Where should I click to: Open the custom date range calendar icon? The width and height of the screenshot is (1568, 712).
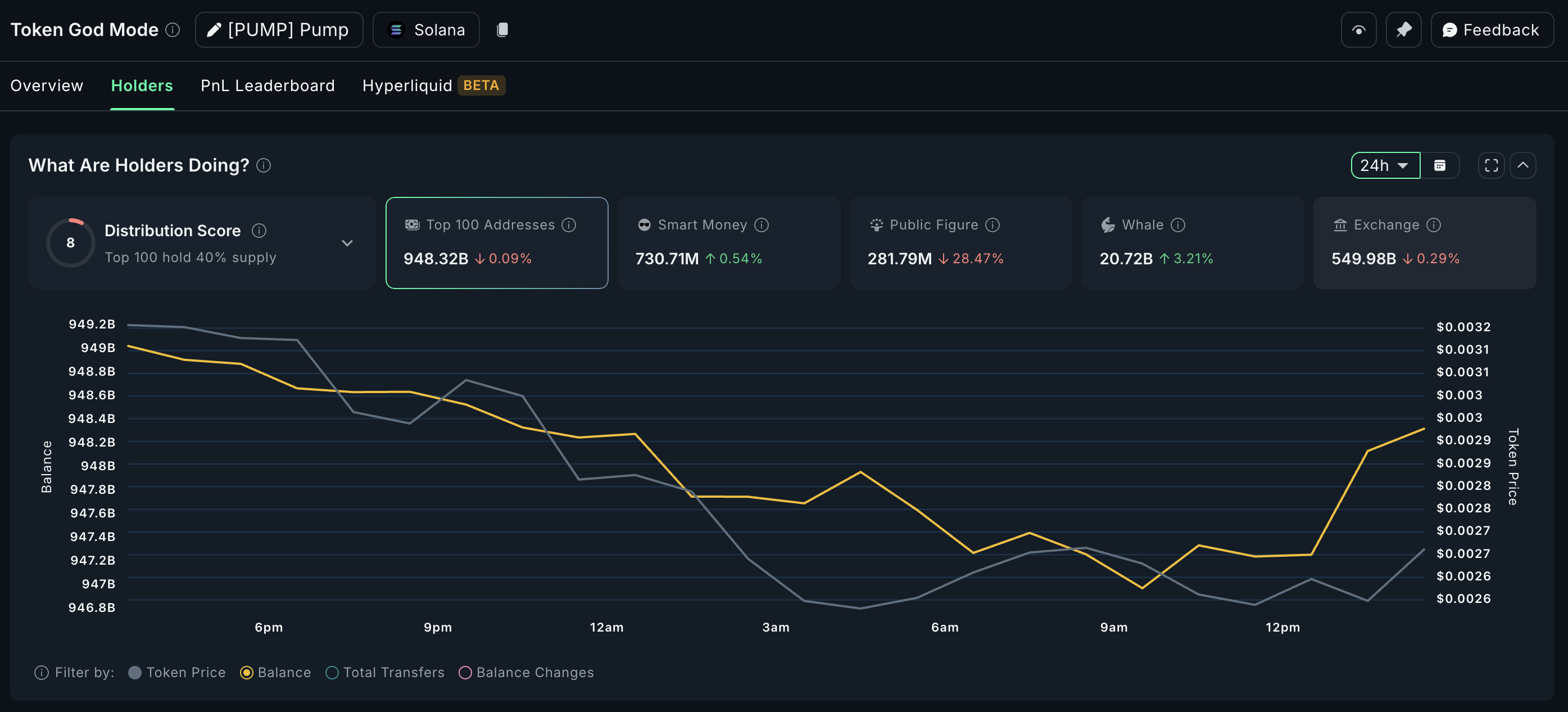click(x=1440, y=164)
